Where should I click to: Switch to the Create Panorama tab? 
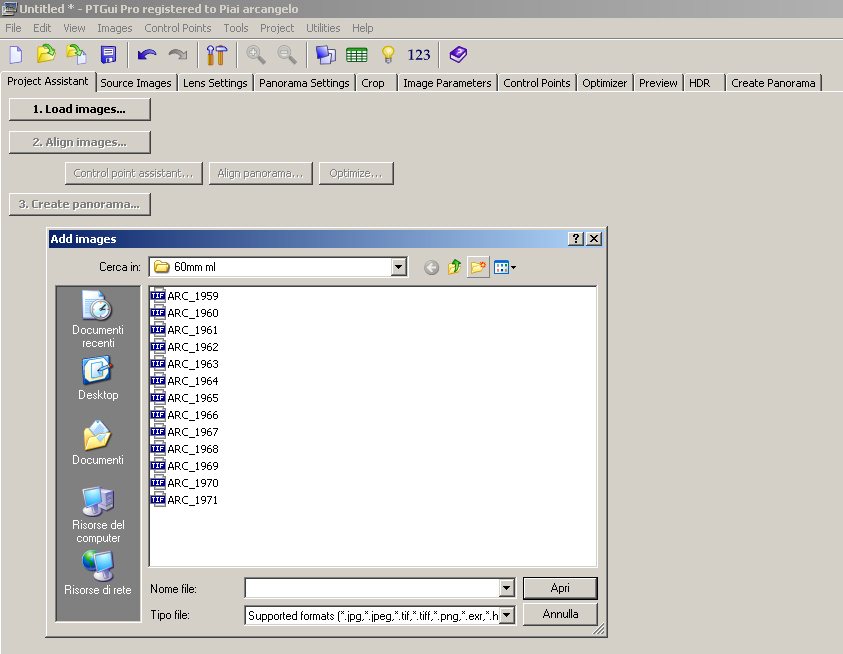coord(773,83)
